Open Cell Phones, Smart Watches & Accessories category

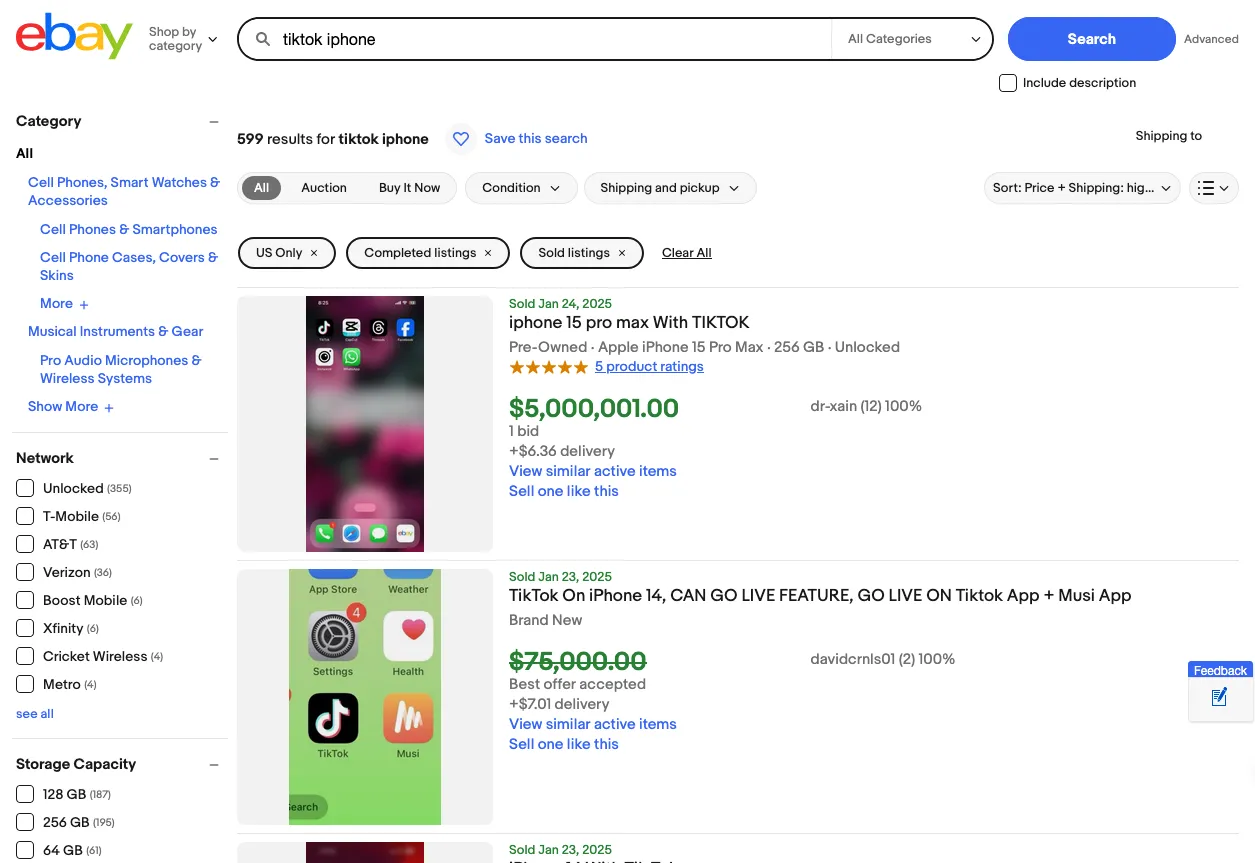coord(124,191)
